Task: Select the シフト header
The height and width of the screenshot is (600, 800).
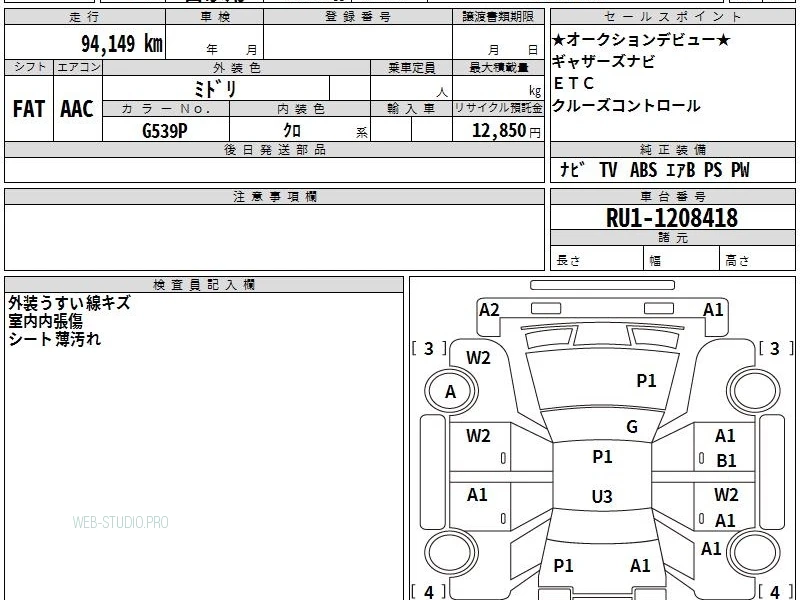Action: pos(29,67)
